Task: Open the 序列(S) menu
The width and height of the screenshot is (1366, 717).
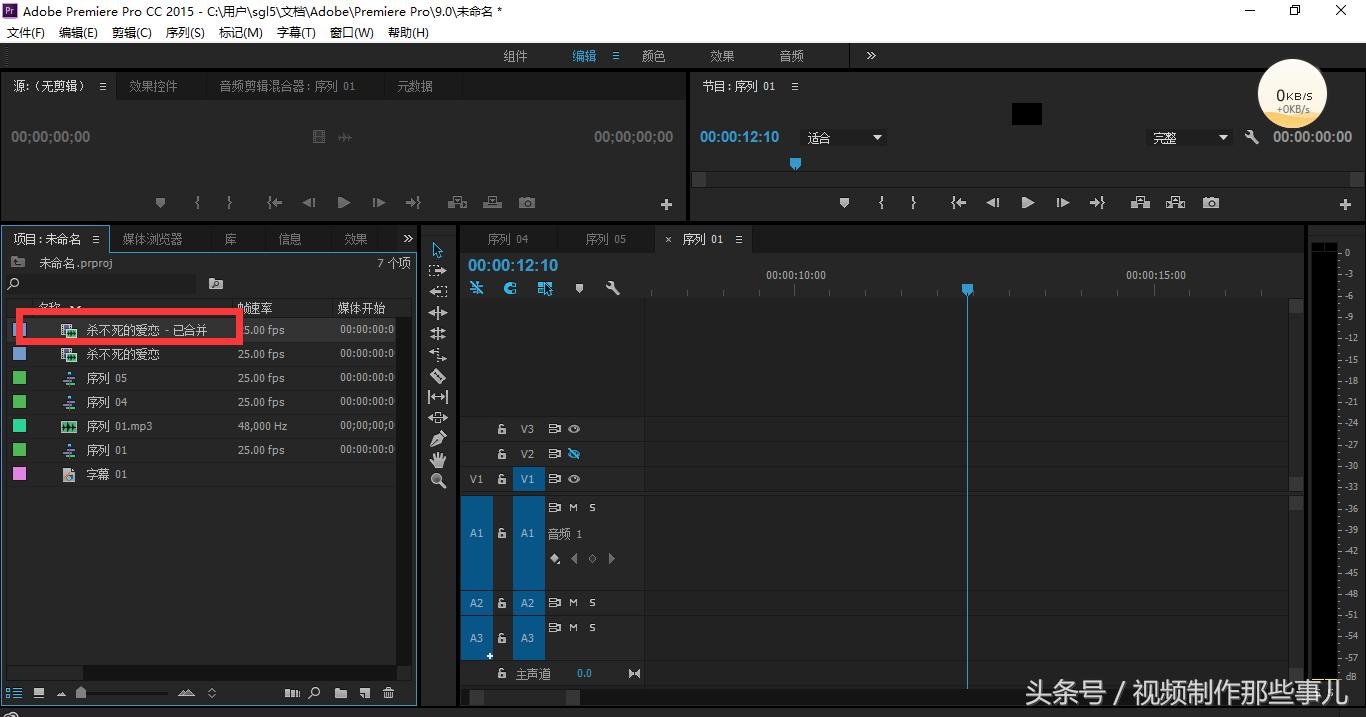Action: [184, 32]
